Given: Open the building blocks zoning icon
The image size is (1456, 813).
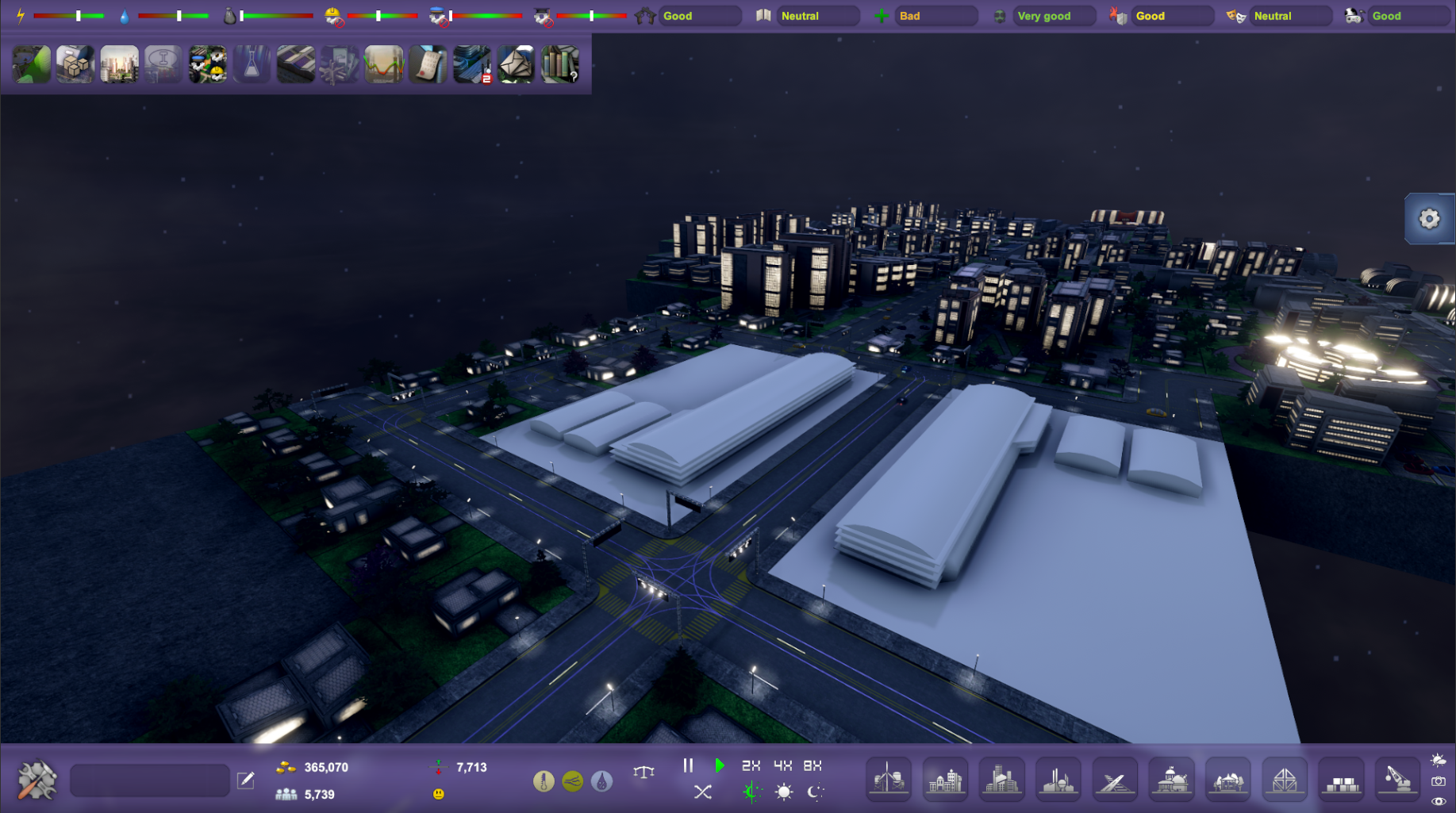Looking at the screenshot, I should coord(296,64).
